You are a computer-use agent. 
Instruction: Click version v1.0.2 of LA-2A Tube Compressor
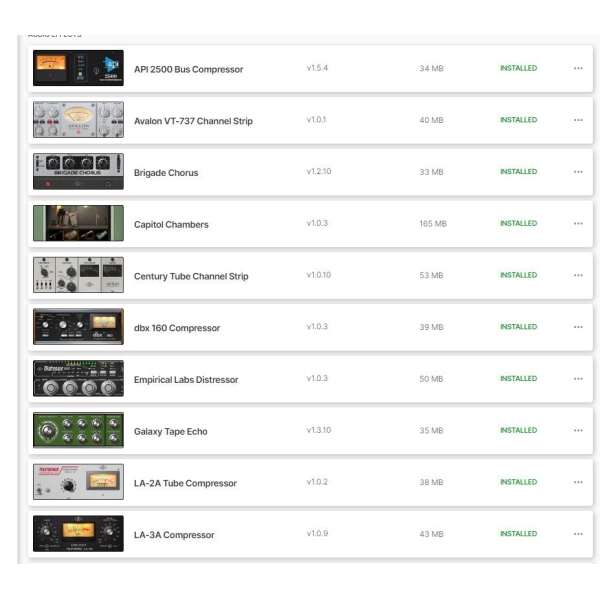317,481
